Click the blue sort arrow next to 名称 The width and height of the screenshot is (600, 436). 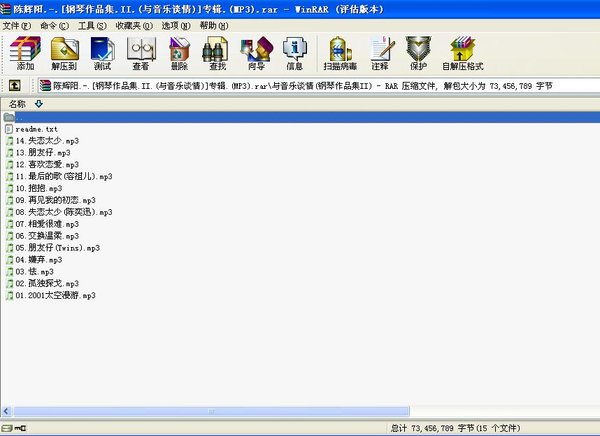tap(39, 104)
